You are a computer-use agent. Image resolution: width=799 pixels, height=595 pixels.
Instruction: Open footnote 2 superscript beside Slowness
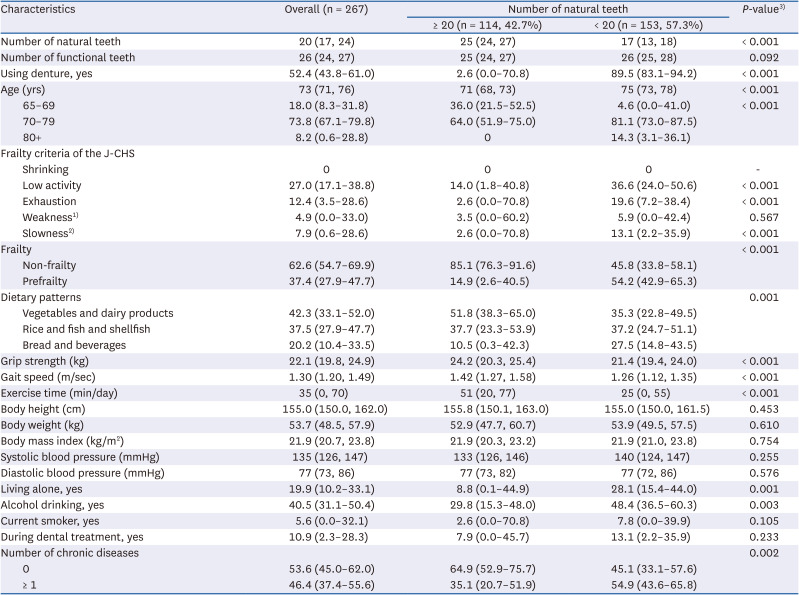(x=72, y=230)
